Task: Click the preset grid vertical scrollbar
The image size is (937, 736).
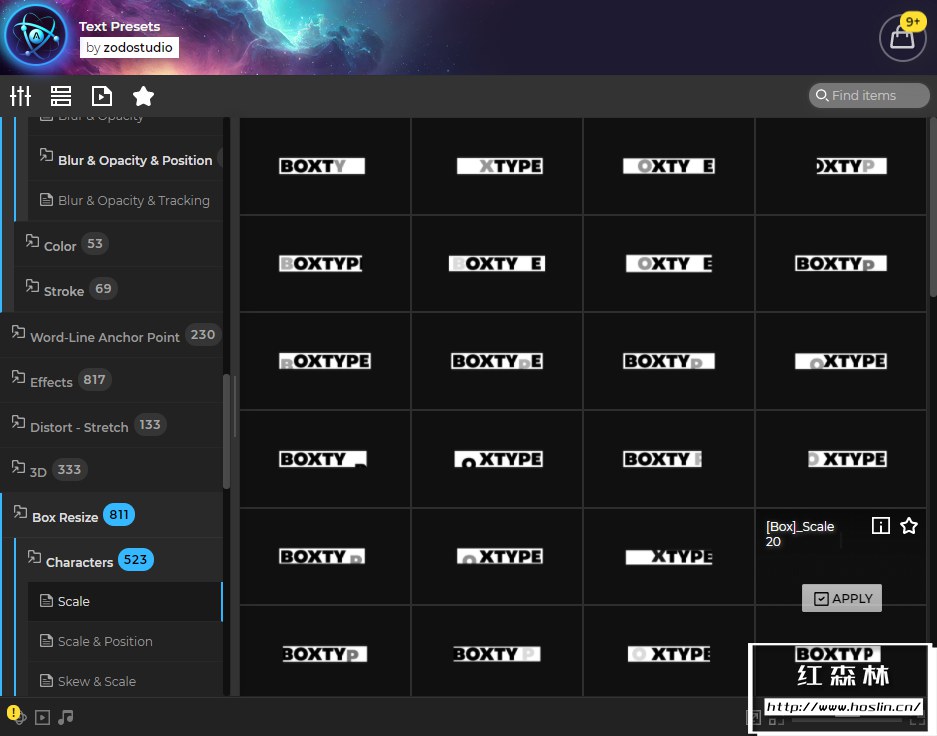Action: click(933, 208)
